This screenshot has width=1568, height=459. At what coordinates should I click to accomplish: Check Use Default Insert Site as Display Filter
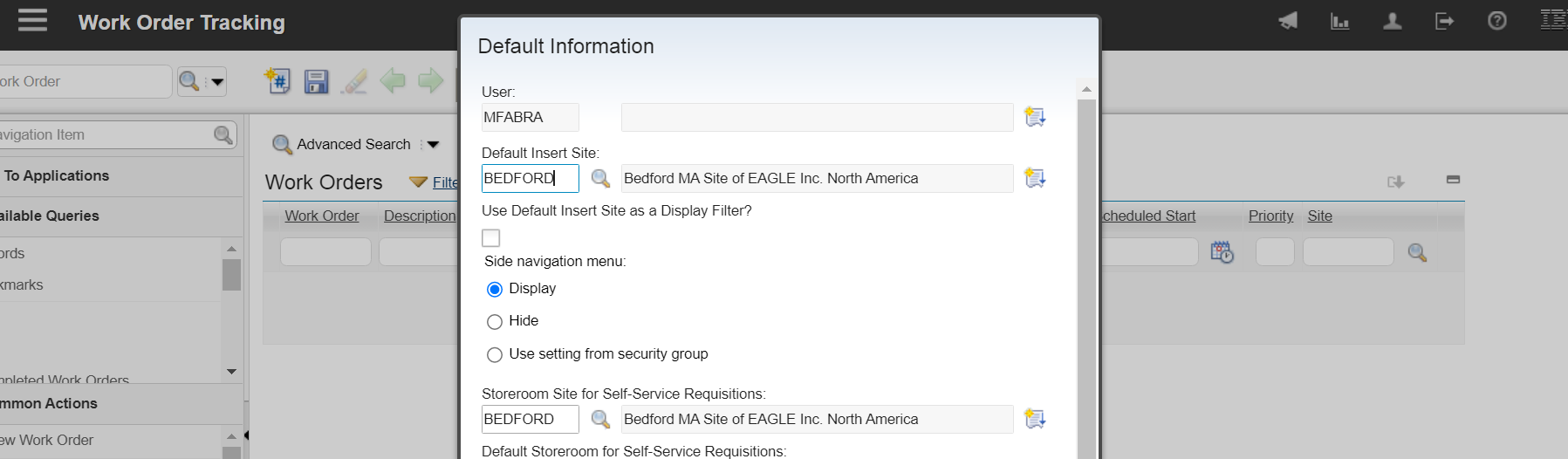(491, 237)
